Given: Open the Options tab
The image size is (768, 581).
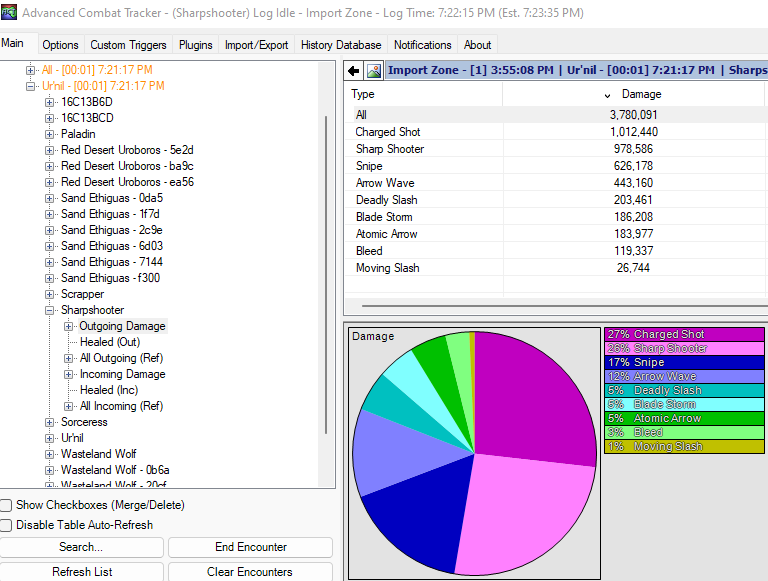Looking at the screenshot, I should (60, 45).
